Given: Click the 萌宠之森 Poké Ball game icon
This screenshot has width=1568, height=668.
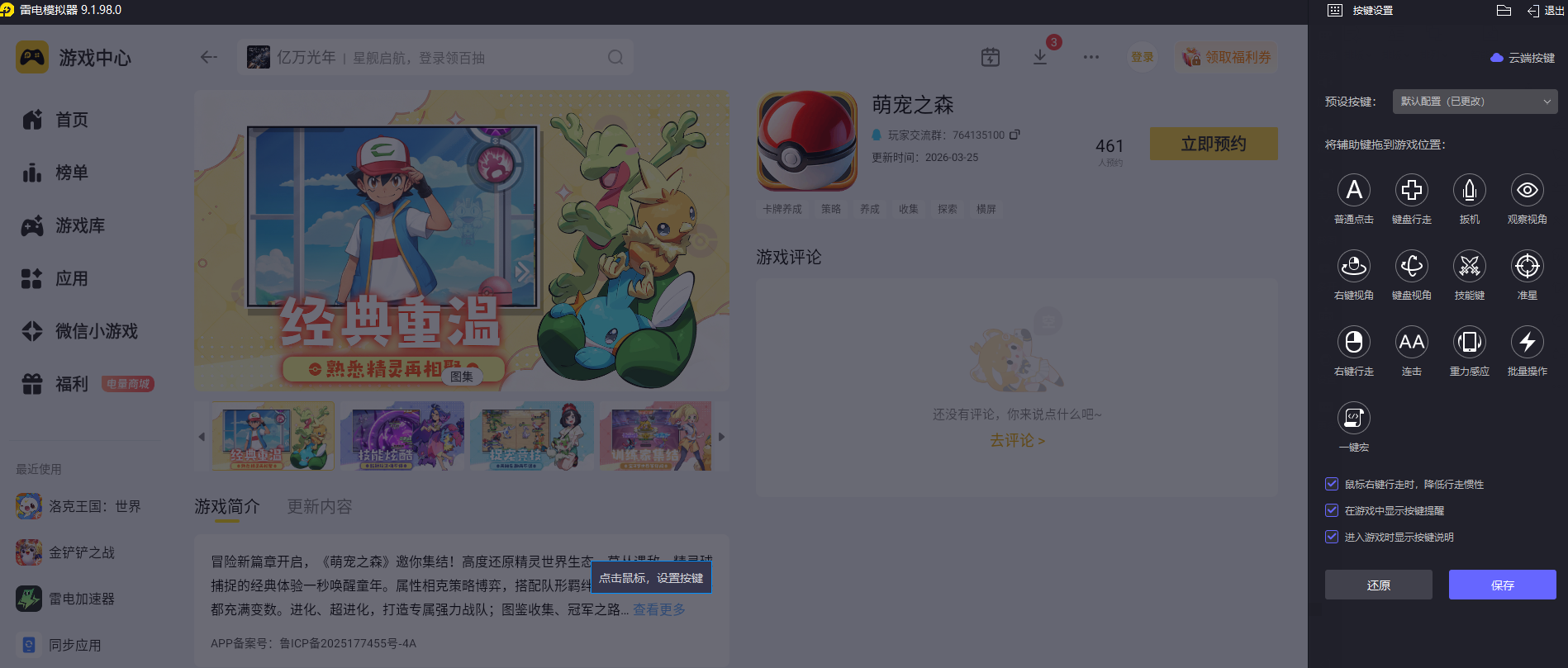Looking at the screenshot, I should [x=807, y=140].
